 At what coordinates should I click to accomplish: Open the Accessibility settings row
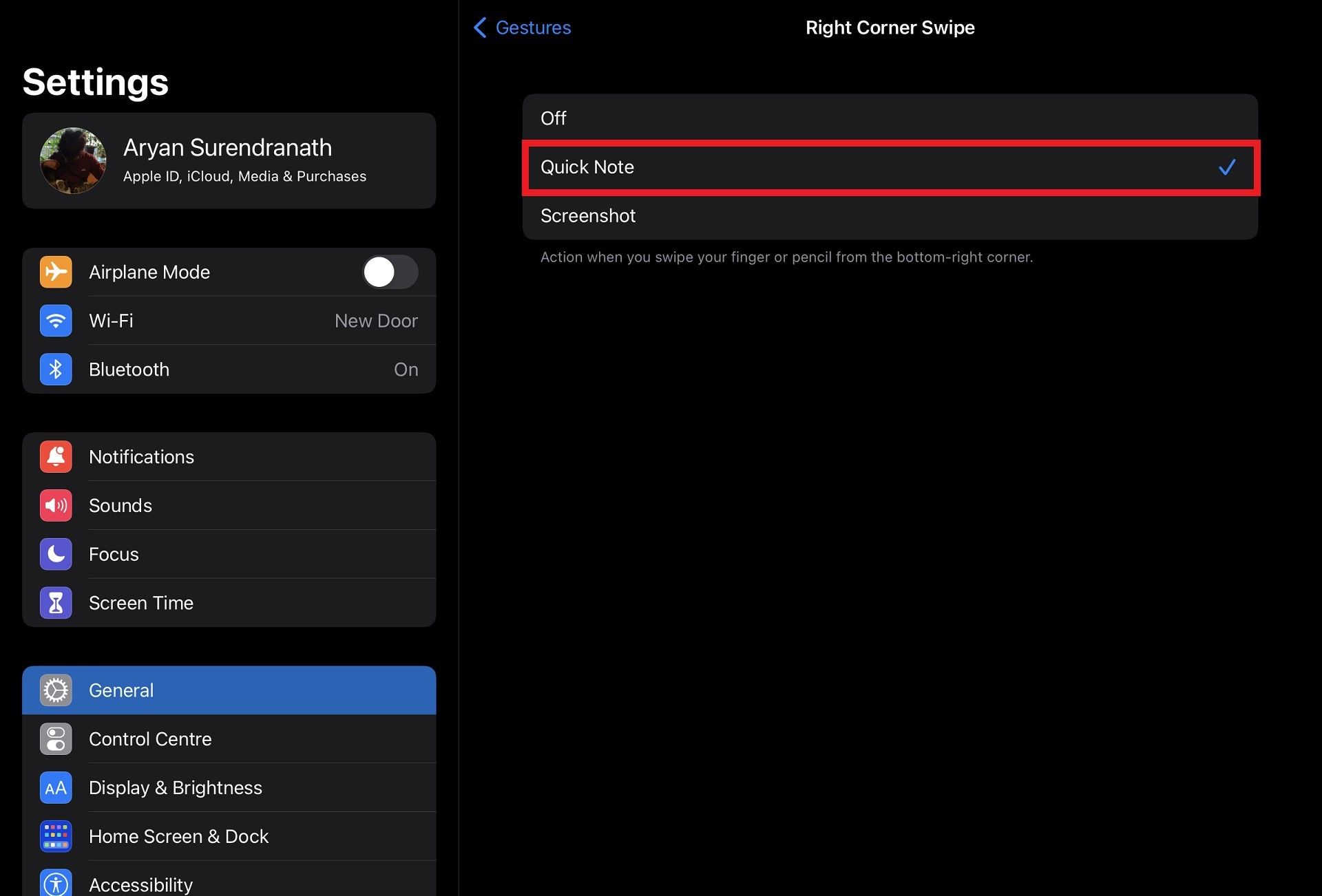tap(229, 879)
